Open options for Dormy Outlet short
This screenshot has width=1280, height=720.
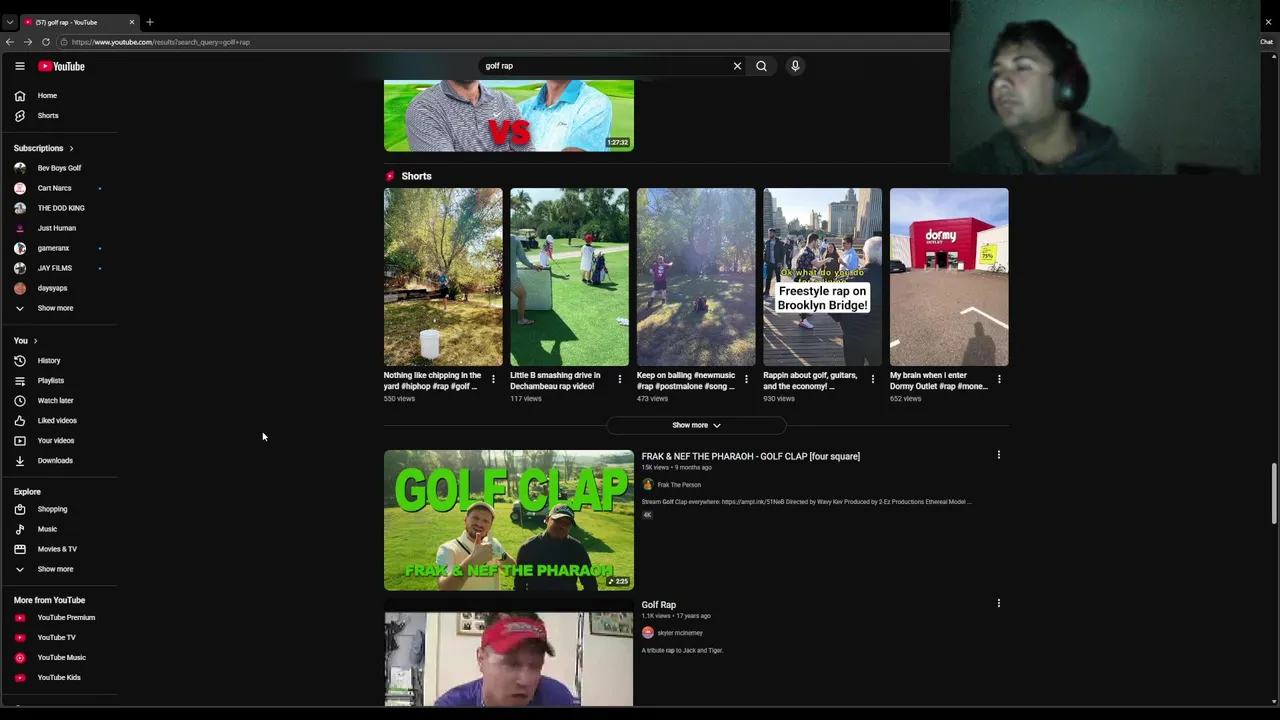tap(999, 379)
